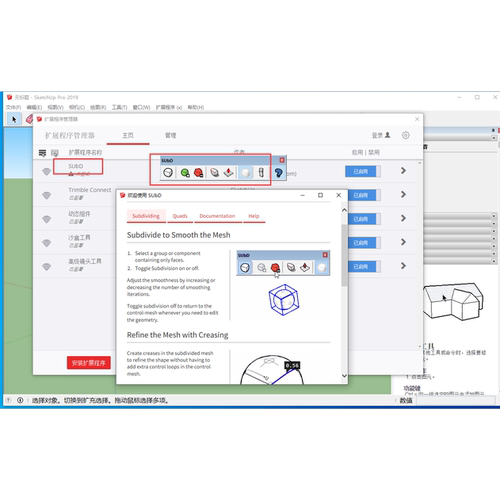Image resolution: width=500 pixels, height=500 pixels.
Task: Open the 视图(V) menu
Action: (x=55, y=107)
